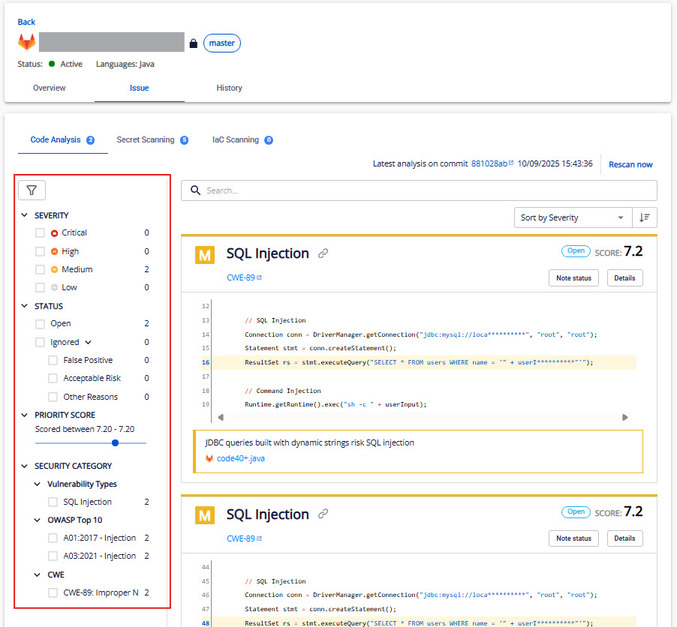Click the High severity orange icon
This screenshot has height=627, width=677.
[54, 251]
